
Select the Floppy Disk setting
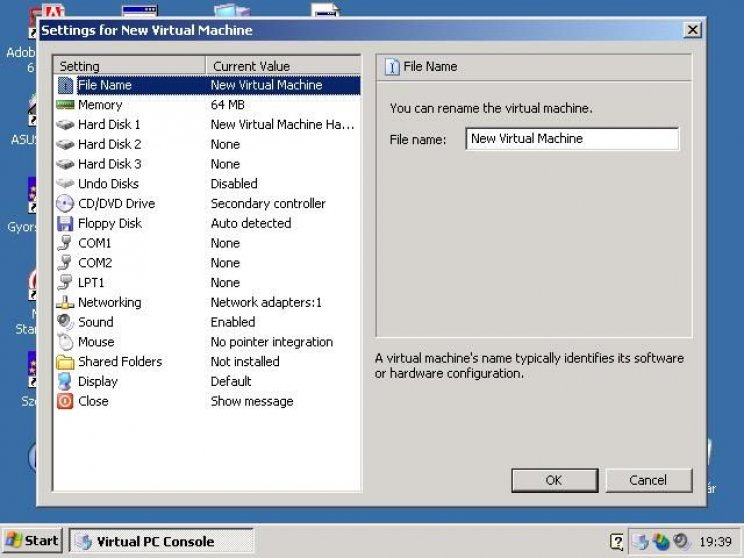point(207,223)
